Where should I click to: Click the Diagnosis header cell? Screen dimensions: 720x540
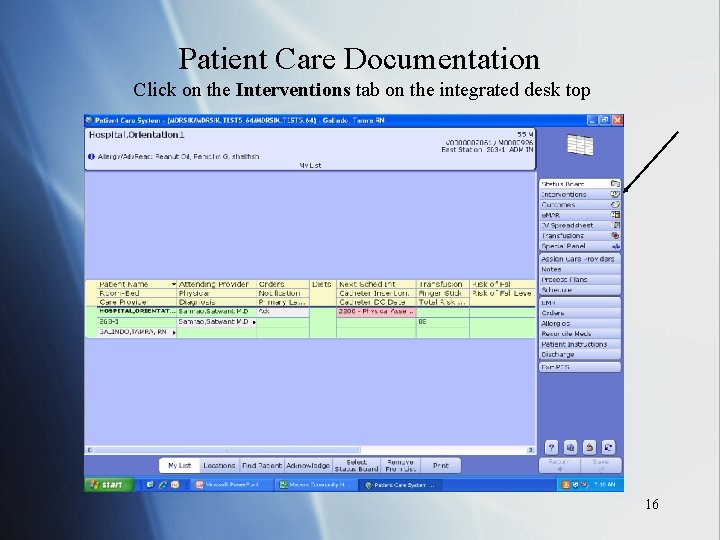[x=217, y=302]
